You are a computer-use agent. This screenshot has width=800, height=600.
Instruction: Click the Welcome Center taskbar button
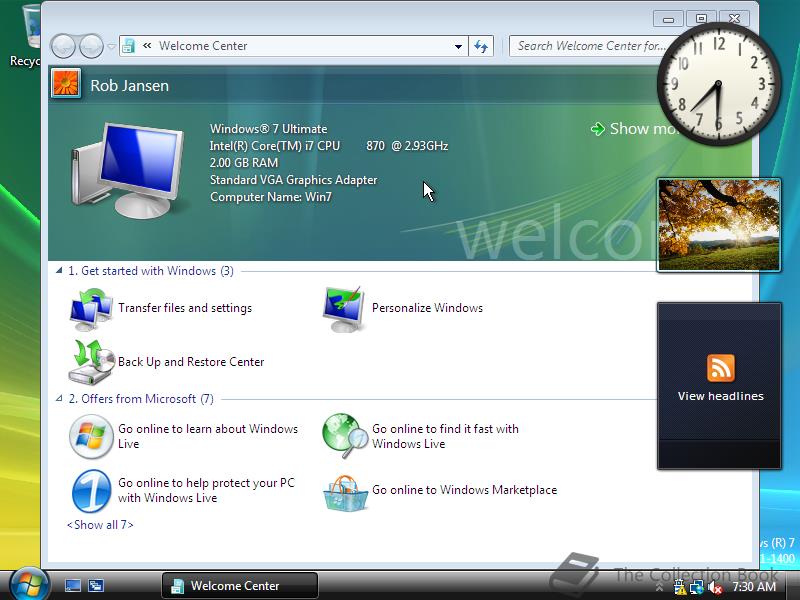[x=240, y=585]
